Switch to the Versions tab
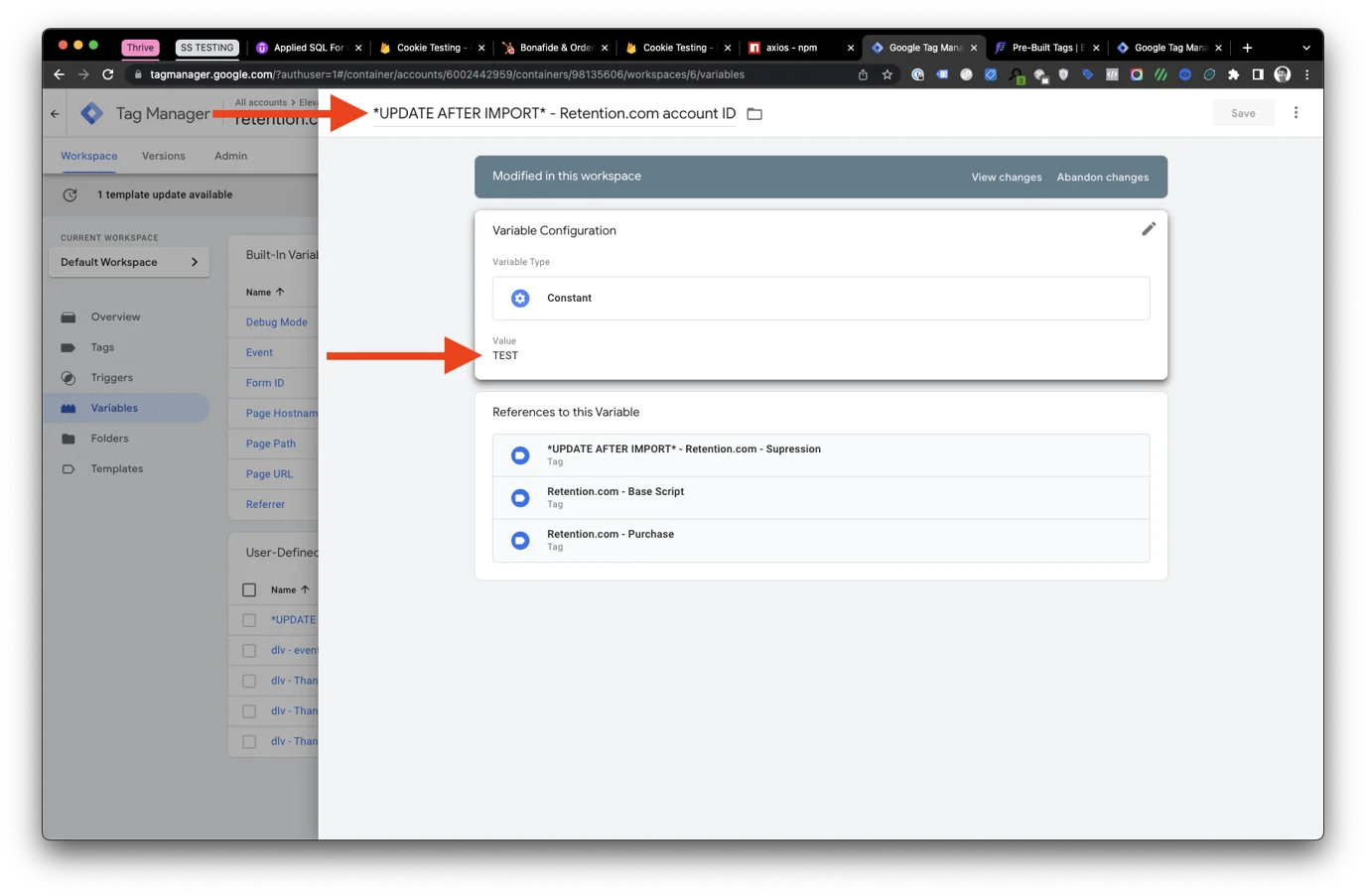This screenshot has height=896, width=1366. point(163,156)
